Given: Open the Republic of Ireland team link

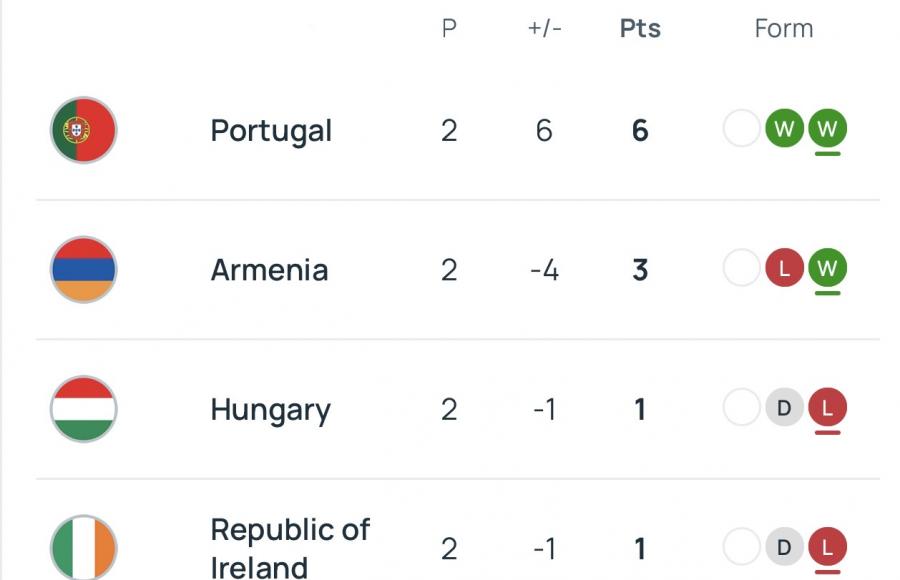Looking at the screenshot, I should pos(290,548).
